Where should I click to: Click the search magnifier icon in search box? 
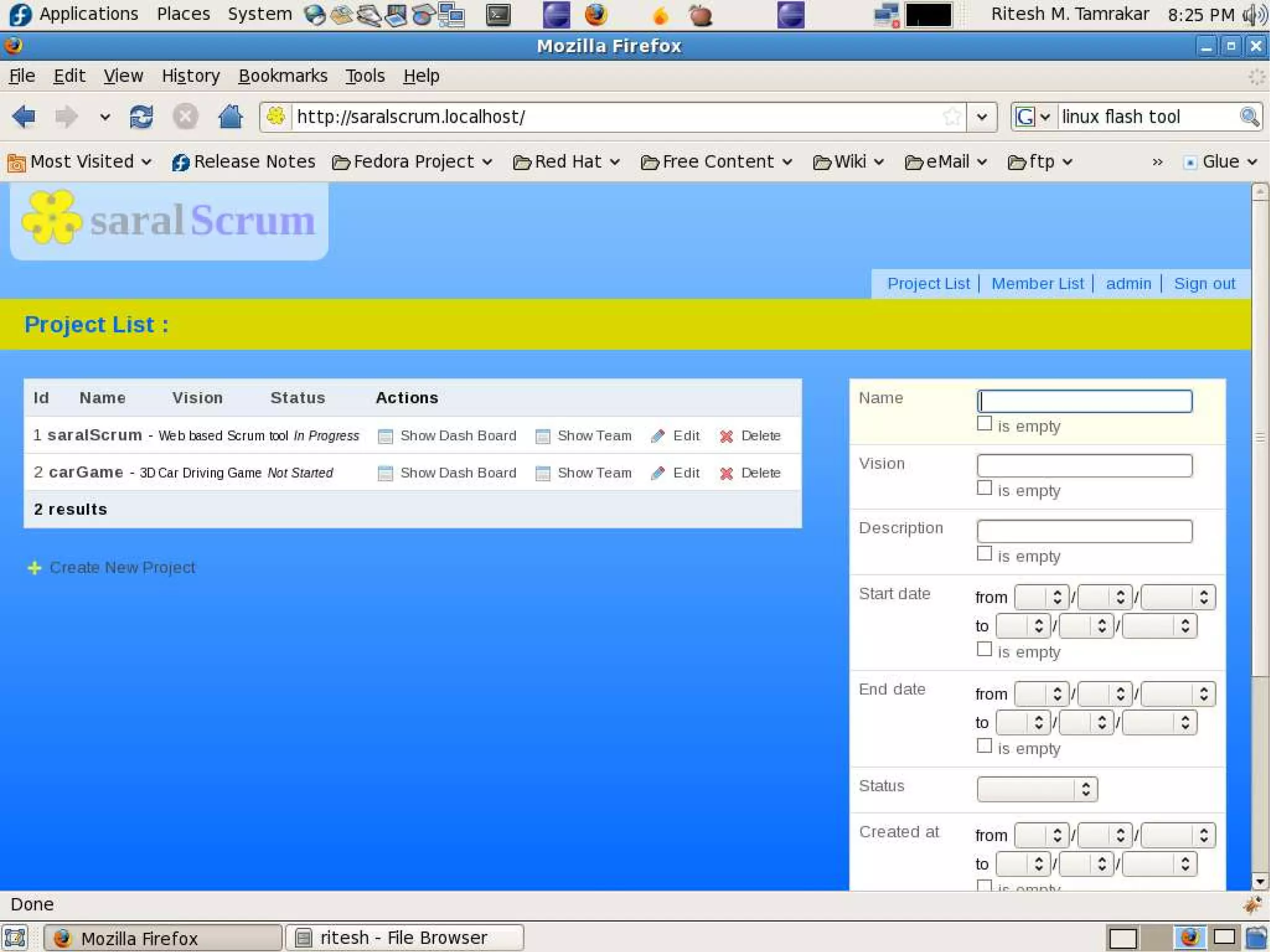[x=1249, y=117]
